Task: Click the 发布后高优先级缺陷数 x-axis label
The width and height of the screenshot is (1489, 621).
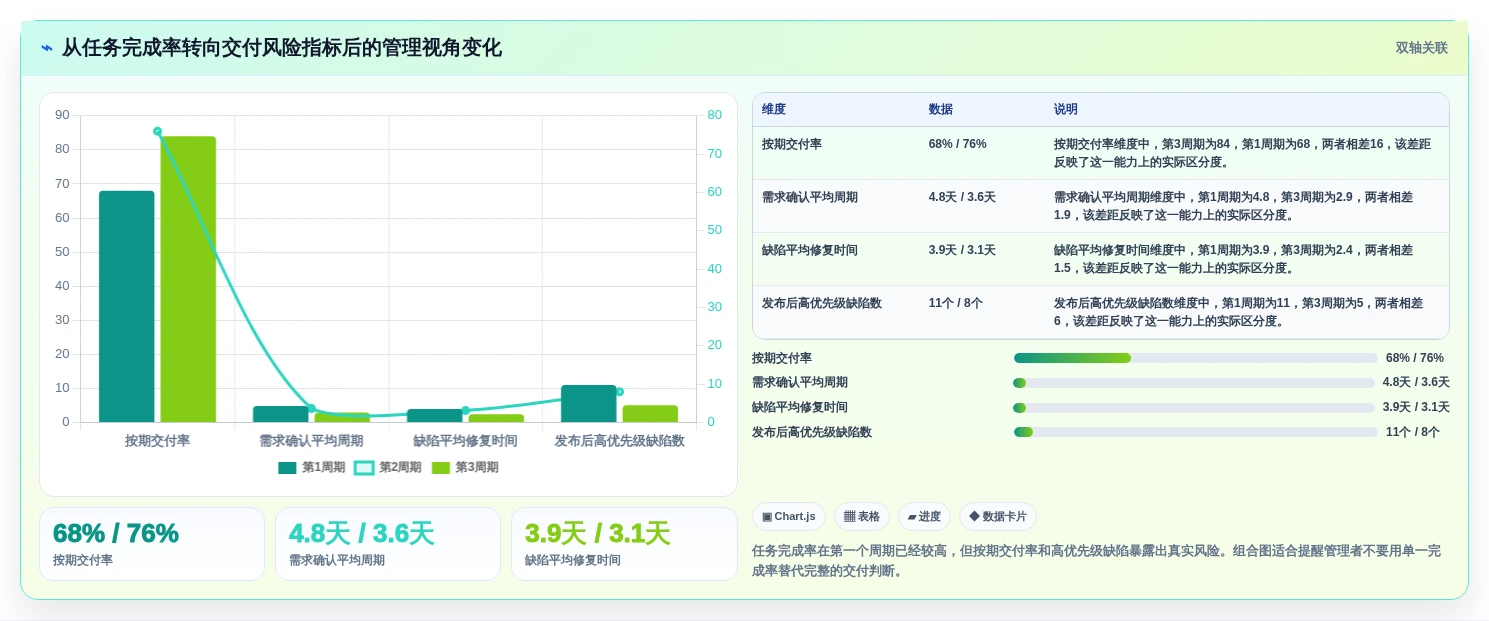Action: coord(619,440)
